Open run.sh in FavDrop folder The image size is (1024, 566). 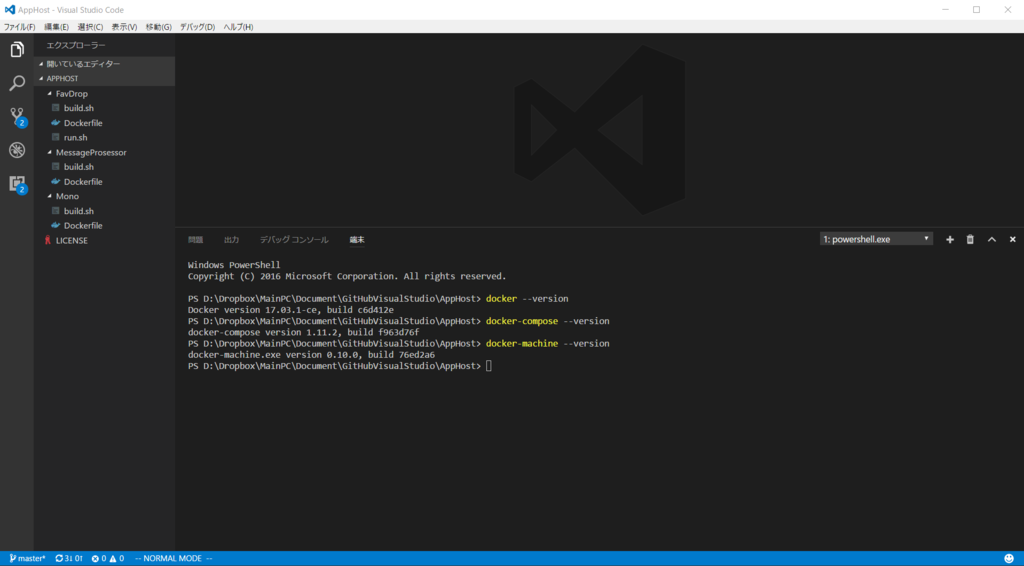[x=75, y=137]
